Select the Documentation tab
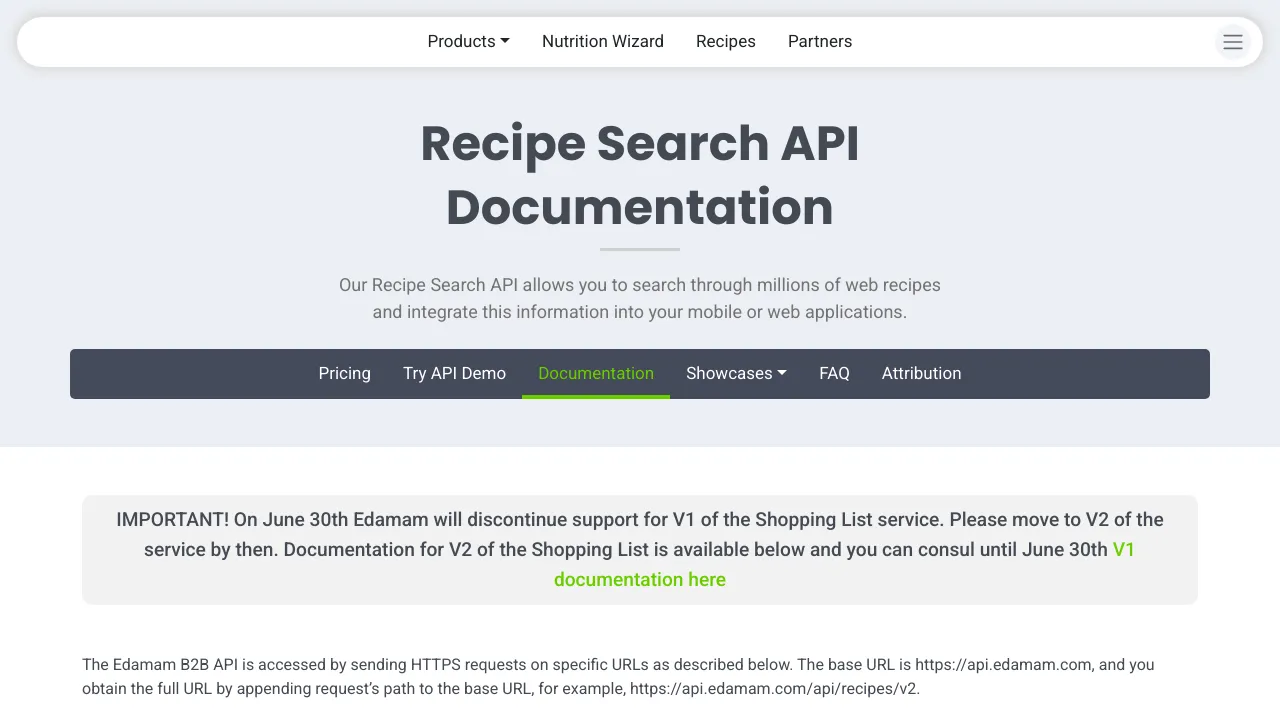Viewport: 1280px width, 720px height. (596, 373)
